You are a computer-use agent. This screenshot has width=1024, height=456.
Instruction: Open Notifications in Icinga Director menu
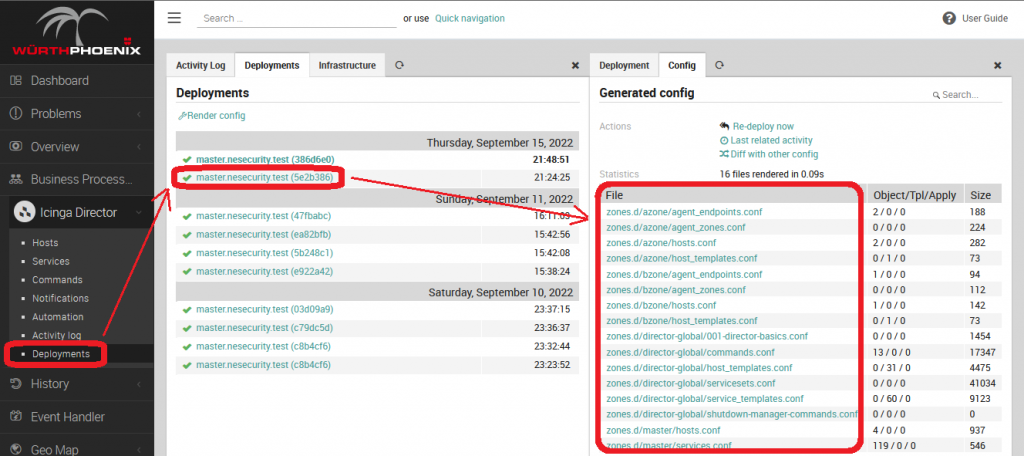point(61,298)
